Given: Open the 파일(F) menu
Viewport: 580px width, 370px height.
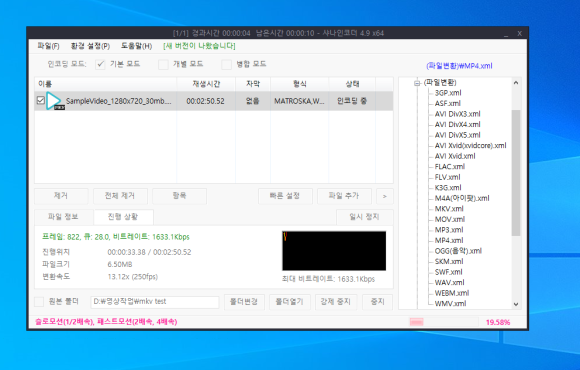Looking at the screenshot, I should pyautogui.click(x=48, y=46).
